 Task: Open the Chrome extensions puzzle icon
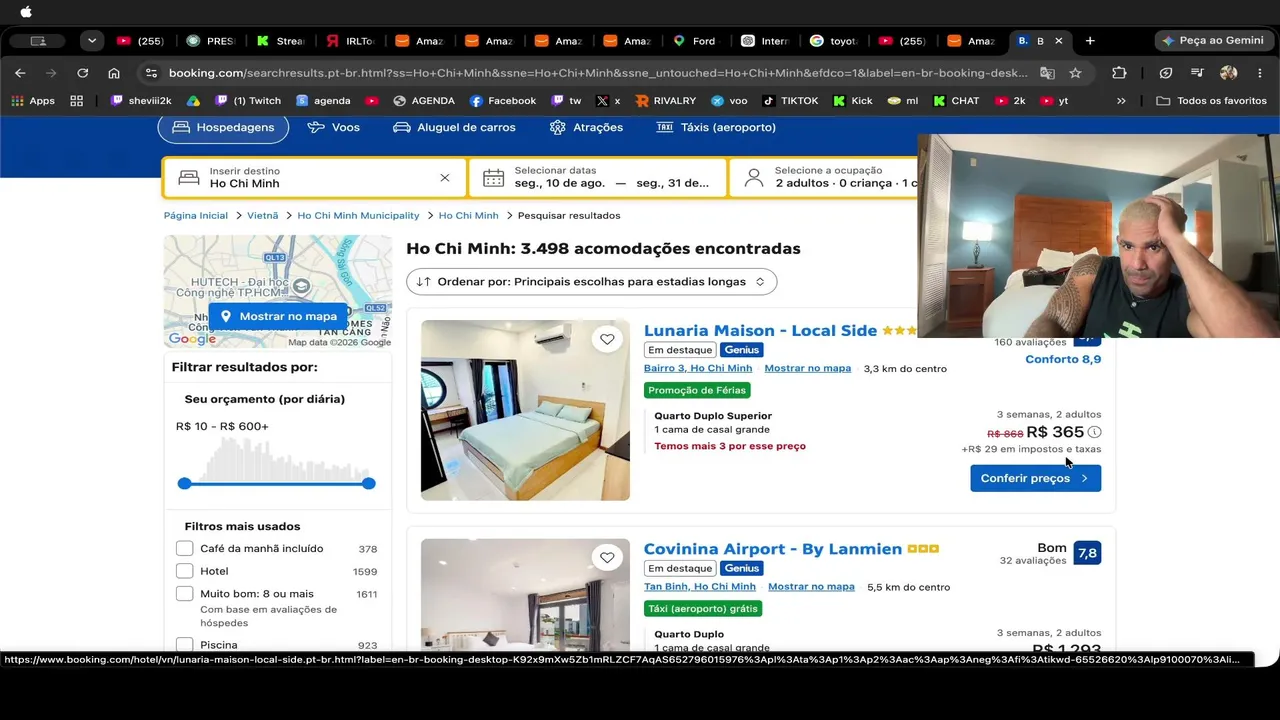point(1119,73)
